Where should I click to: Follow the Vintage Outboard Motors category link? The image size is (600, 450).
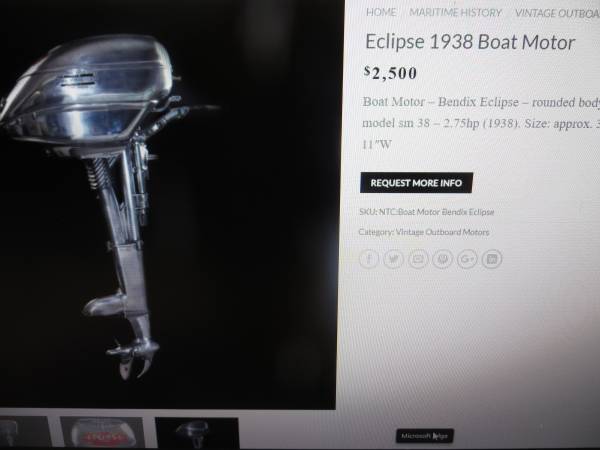click(442, 232)
